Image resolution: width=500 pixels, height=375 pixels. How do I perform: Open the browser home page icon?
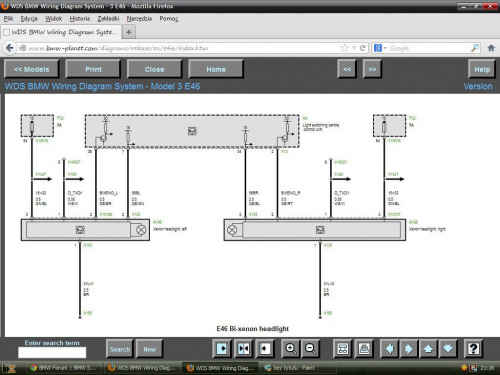tap(491, 48)
